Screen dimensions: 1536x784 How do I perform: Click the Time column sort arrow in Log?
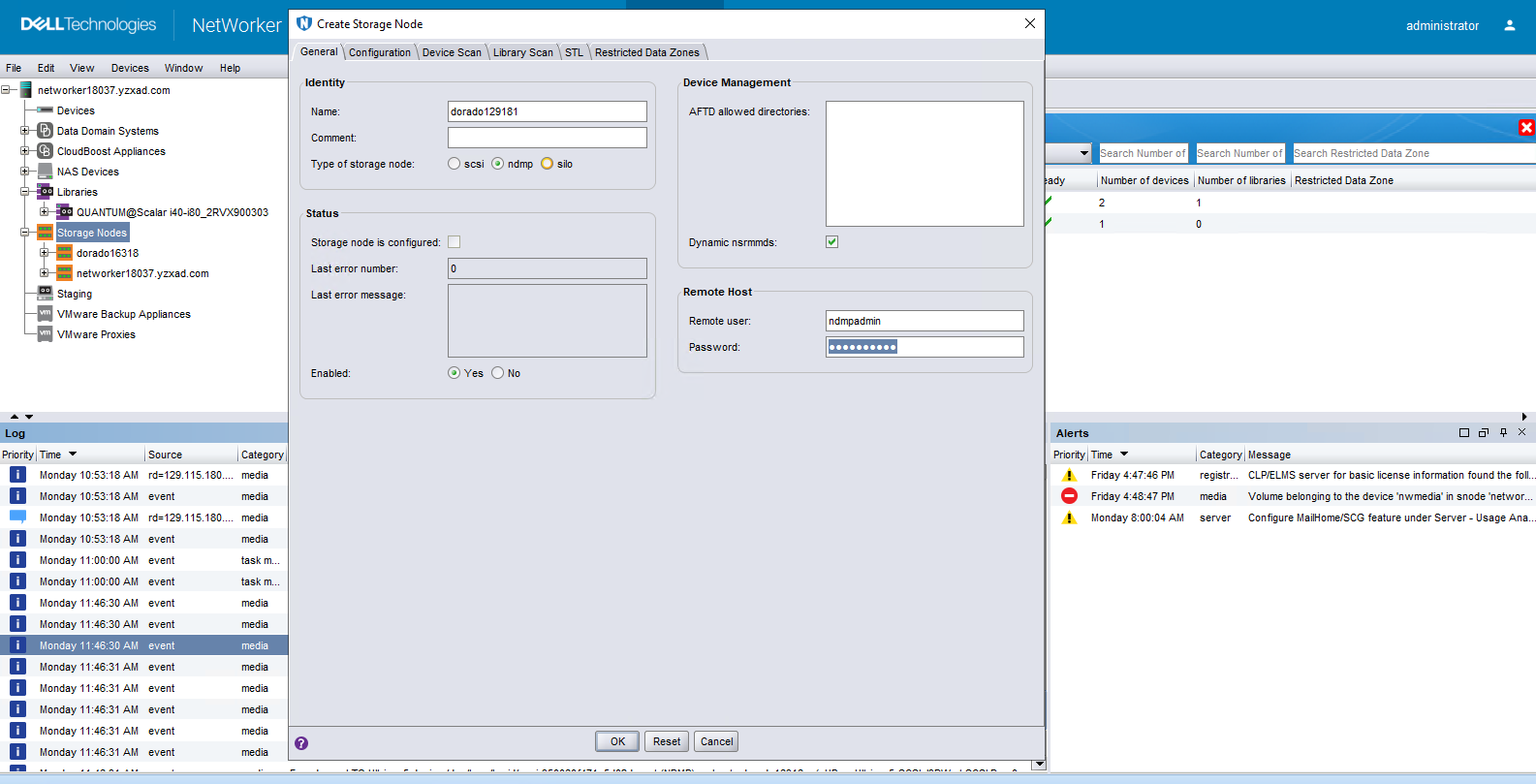click(73, 455)
